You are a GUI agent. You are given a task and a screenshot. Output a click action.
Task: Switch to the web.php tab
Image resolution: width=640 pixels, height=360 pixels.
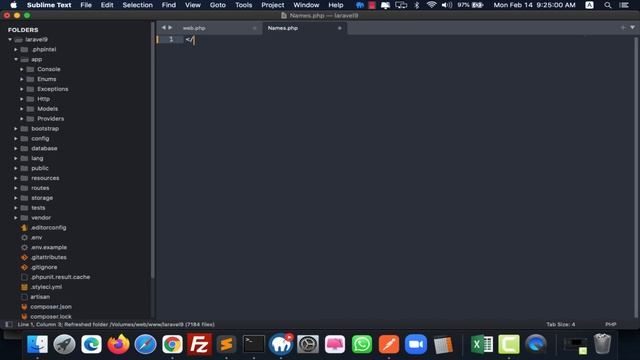pyautogui.click(x=194, y=28)
